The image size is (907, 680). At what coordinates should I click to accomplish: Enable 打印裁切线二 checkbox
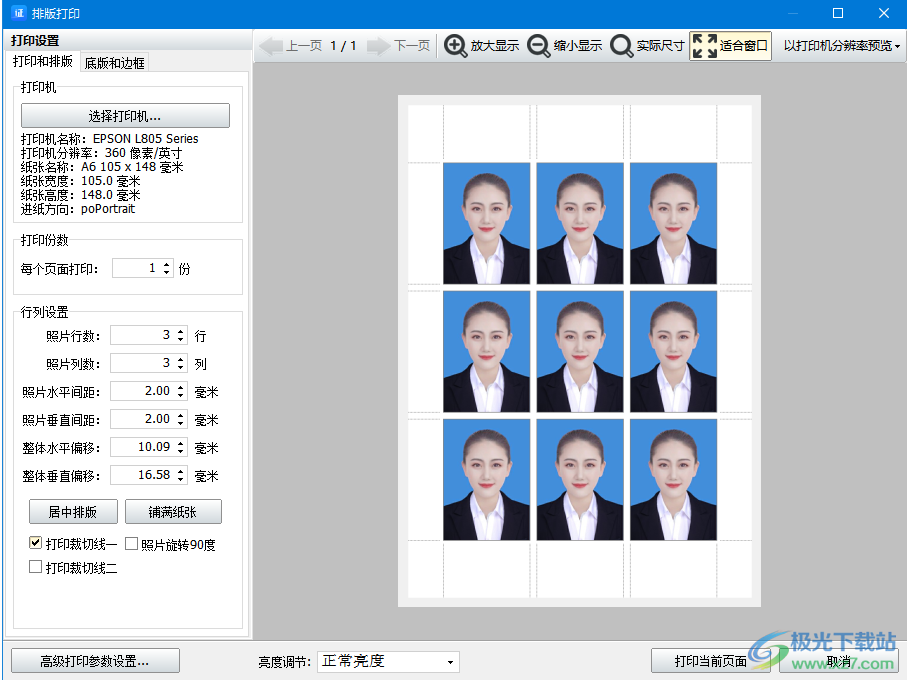click(x=36, y=567)
